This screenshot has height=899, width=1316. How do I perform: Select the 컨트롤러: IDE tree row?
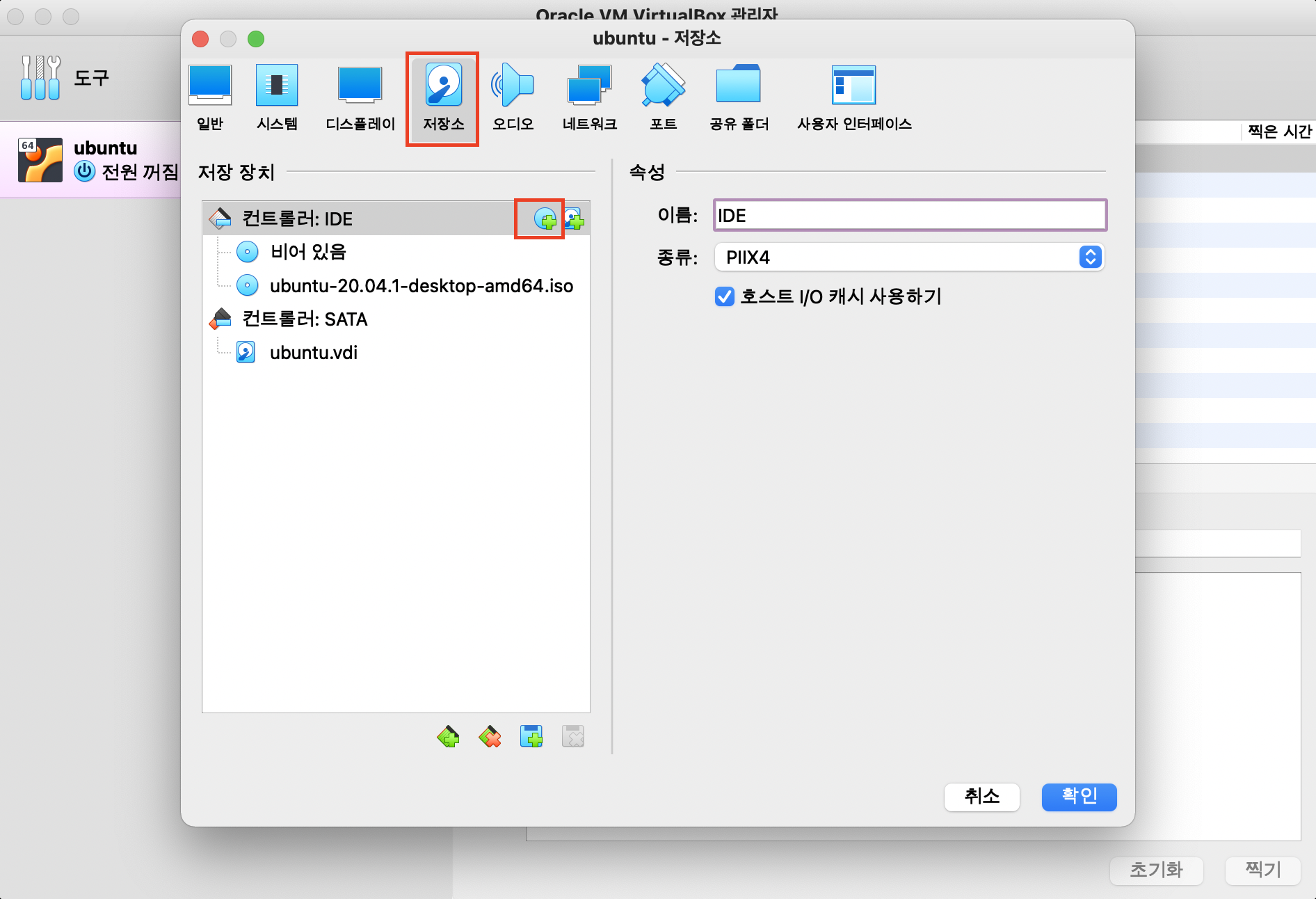click(396, 218)
